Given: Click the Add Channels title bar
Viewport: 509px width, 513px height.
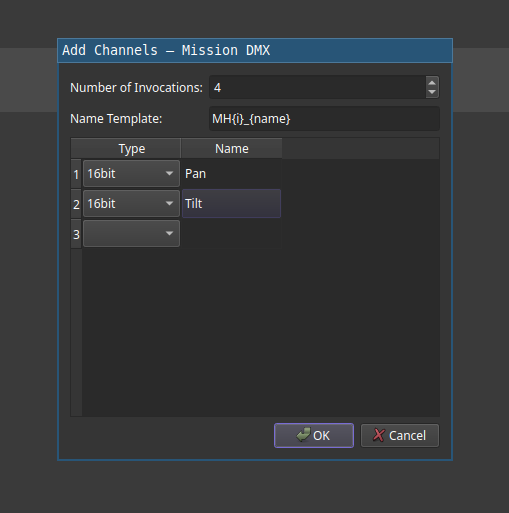Looking at the screenshot, I should click(x=255, y=51).
